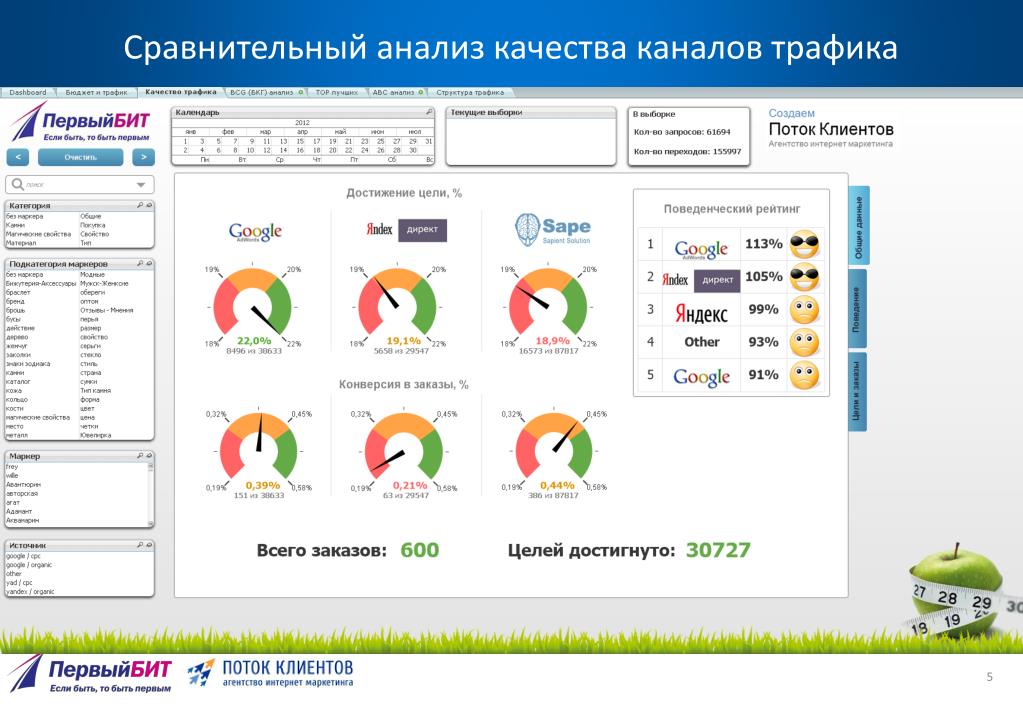Image resolution: width=1023 pixels, height=708 pixels.
Task: Select month 'мар' in Календарь
Action: (x=265, y=131)
